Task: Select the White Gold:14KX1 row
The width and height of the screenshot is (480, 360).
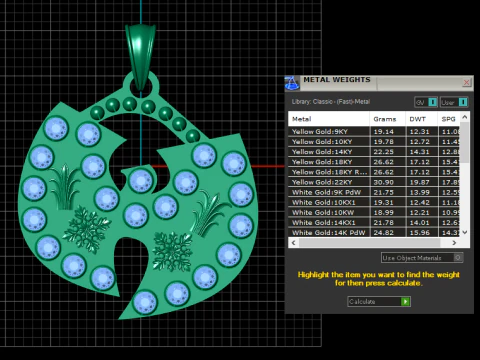Action: 374,223
